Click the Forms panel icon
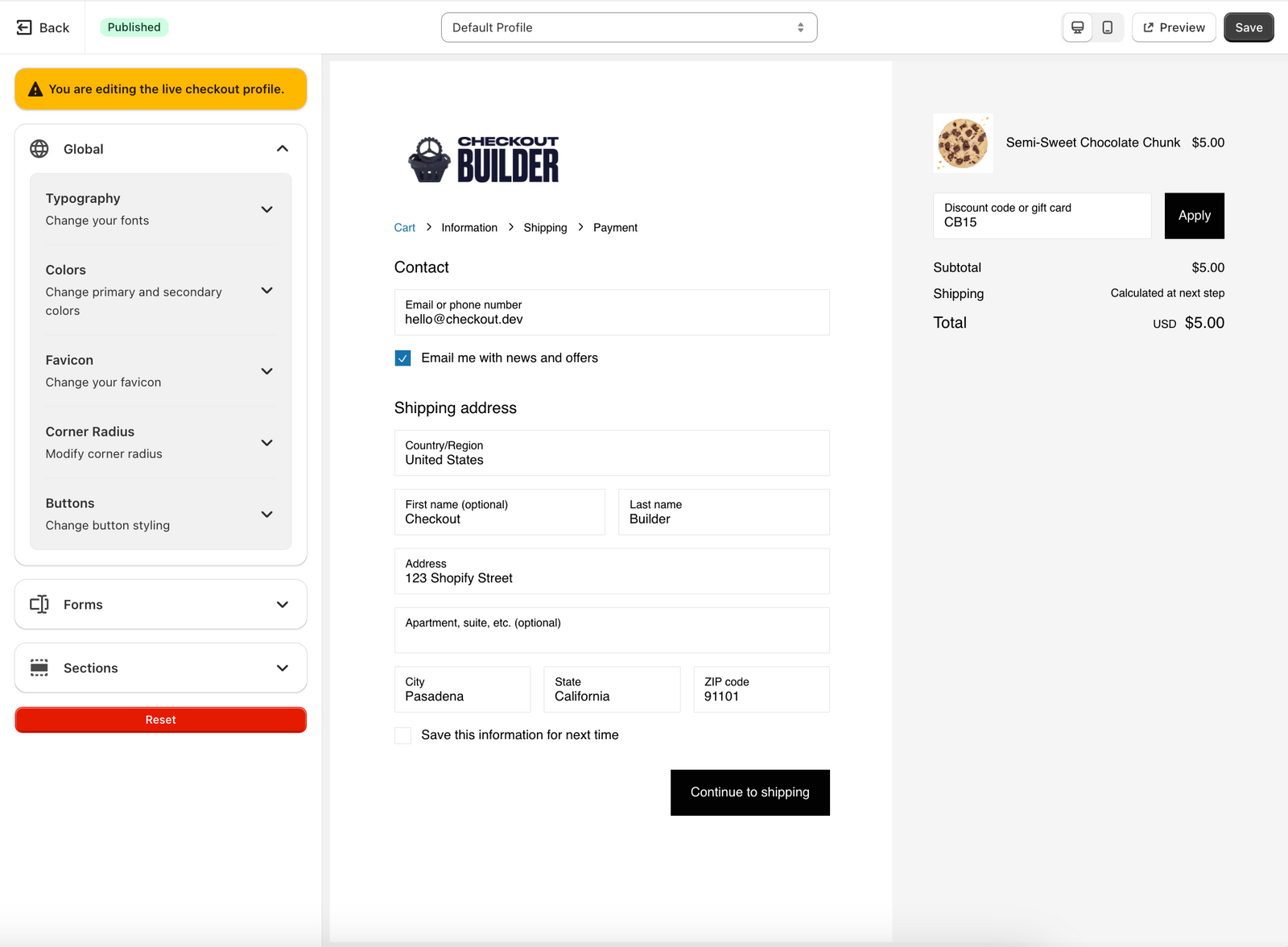The height and width of the screenshot is (947, 1288). pyautogui.click(x=39, y=604)
